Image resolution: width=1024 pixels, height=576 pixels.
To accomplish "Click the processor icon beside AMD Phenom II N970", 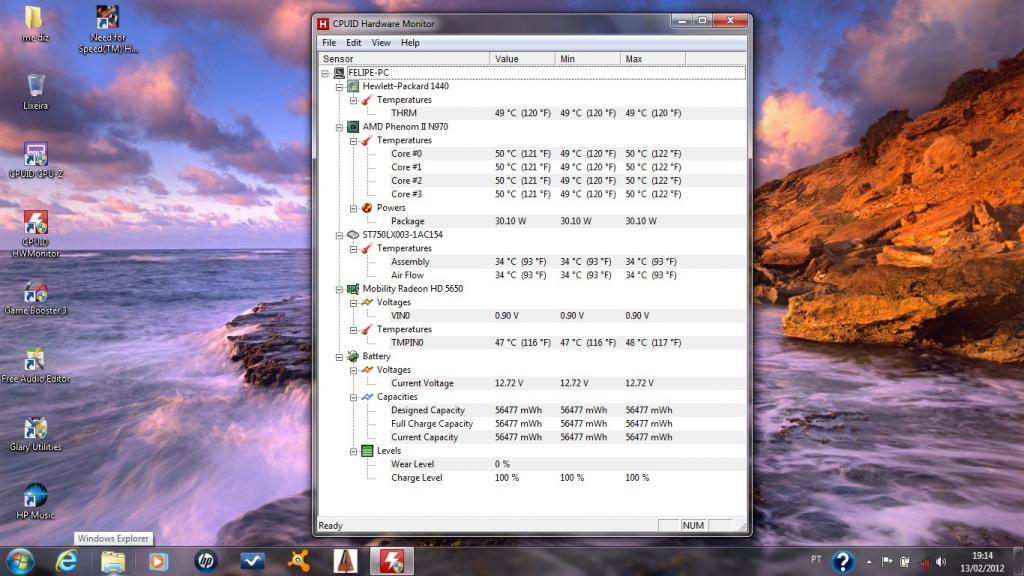I will (353, 127).
